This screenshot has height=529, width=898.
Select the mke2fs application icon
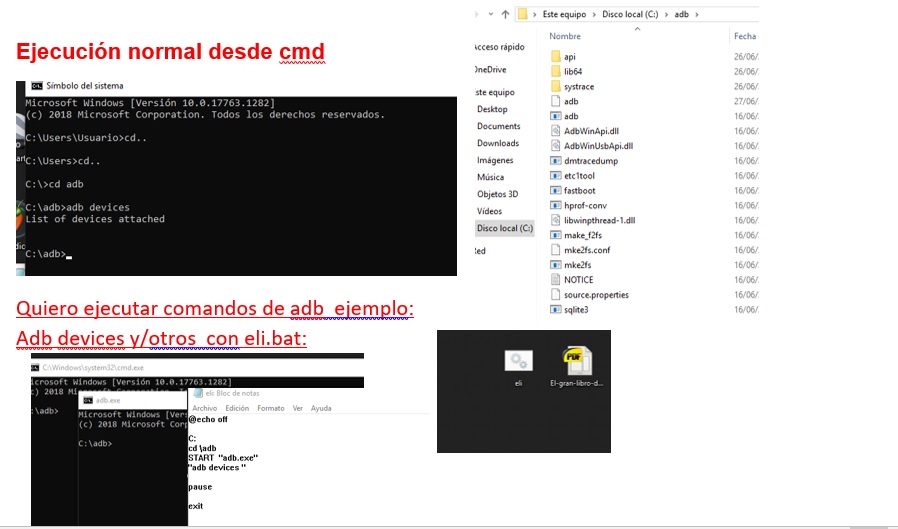coord(555,264)
